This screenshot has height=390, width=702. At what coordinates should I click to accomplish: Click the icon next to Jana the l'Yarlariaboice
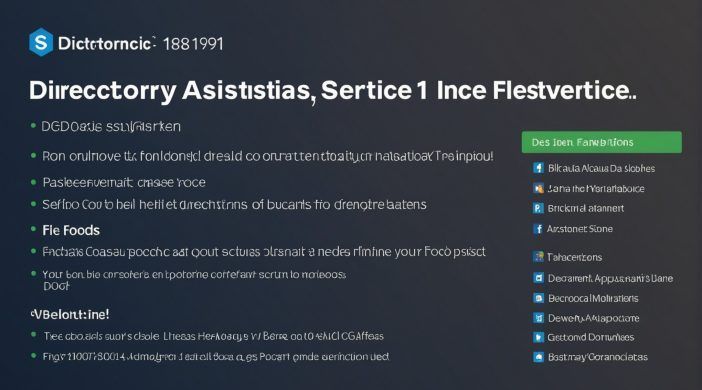(x=538, y=189)
